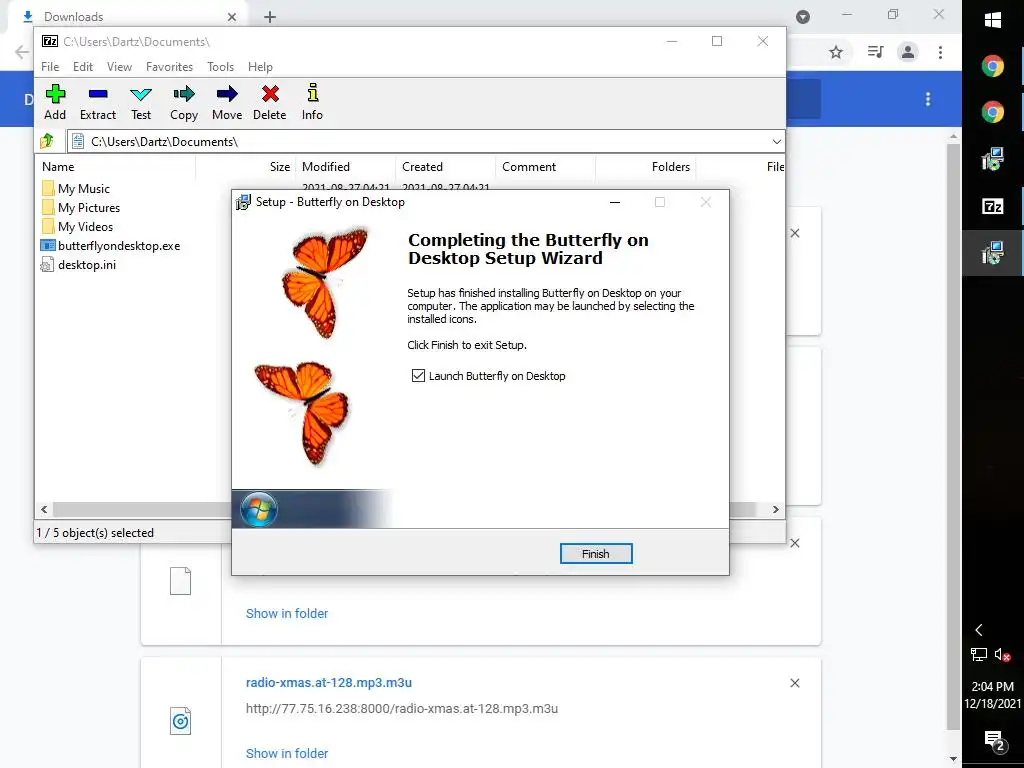Open the Downloads page three-dot menu
1024x768 pixels.
click(x=928, y=99)
